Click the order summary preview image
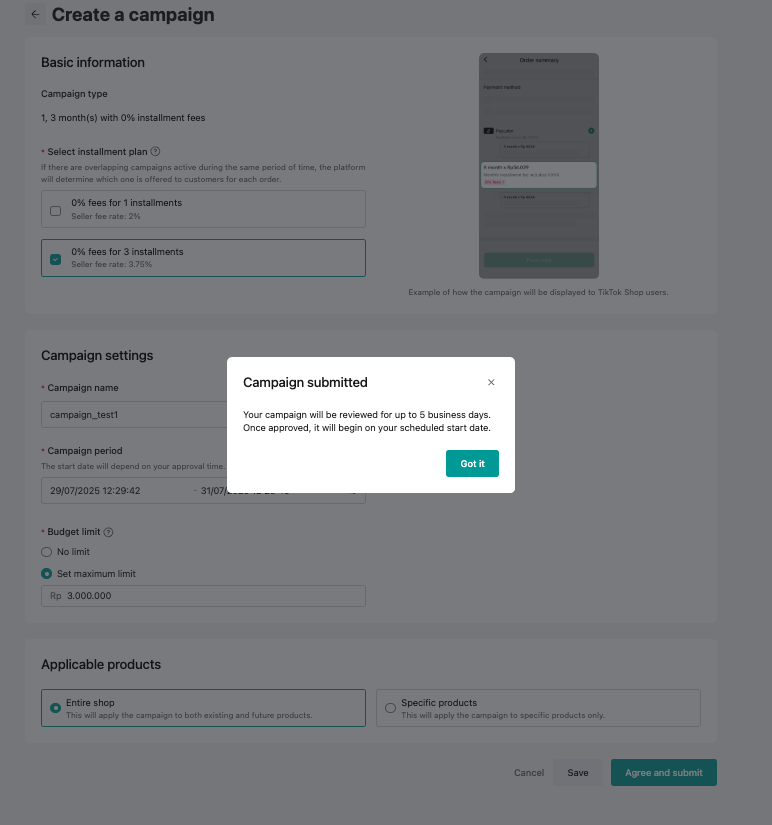Viewport: 772px width, 825px height. coord(538,165)
